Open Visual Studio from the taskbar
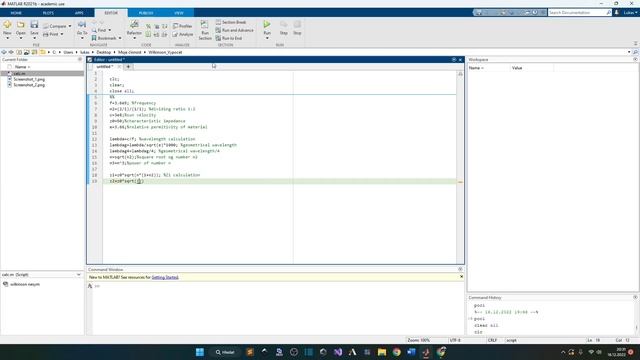This screenshot has width=640, height=360. click(338, 352)
